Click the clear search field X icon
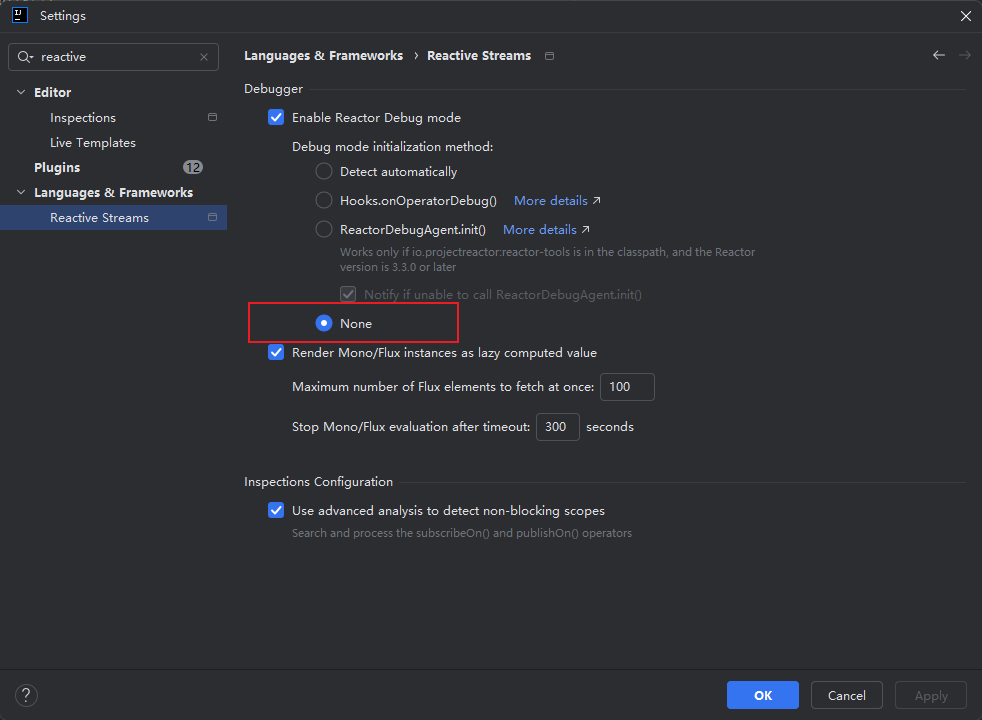Screen dimensions: 982x720 (204, 58)
